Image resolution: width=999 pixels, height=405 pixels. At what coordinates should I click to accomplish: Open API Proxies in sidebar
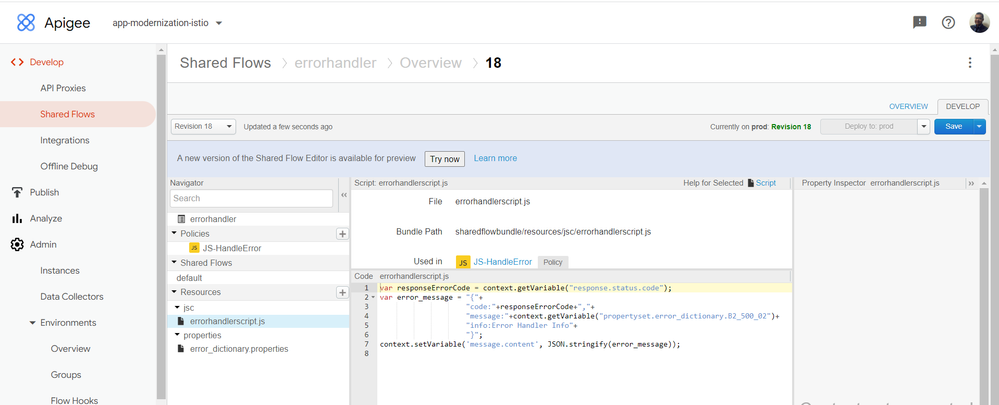[63, 88]
